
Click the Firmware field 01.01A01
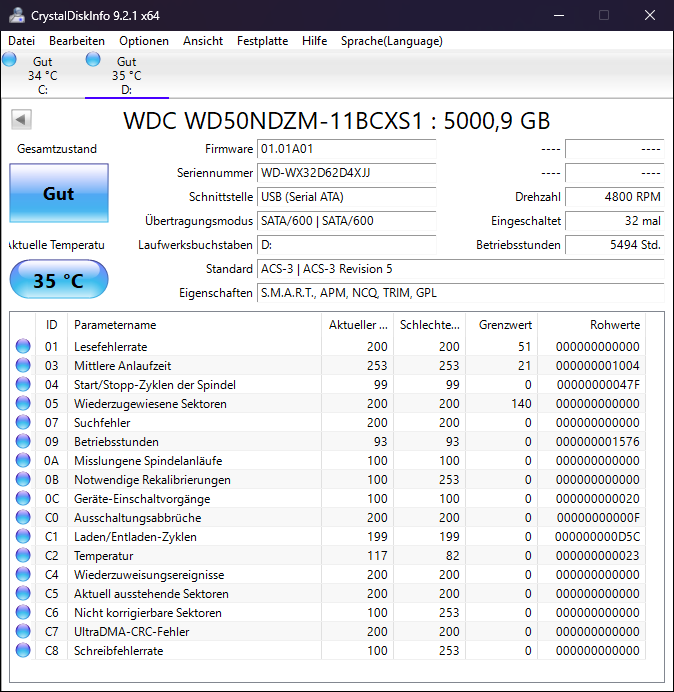[347, 149]
